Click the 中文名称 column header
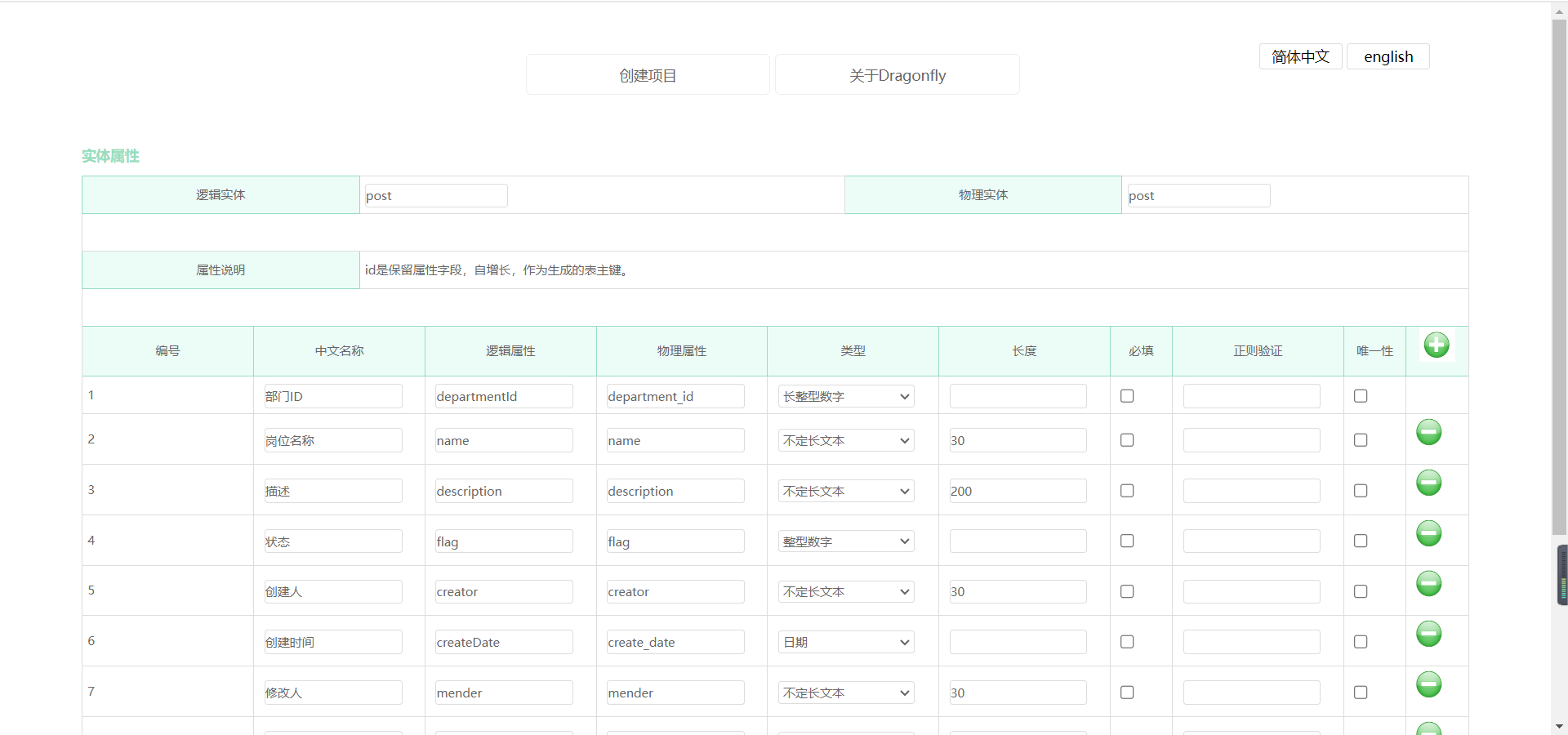 click(339, 351)
